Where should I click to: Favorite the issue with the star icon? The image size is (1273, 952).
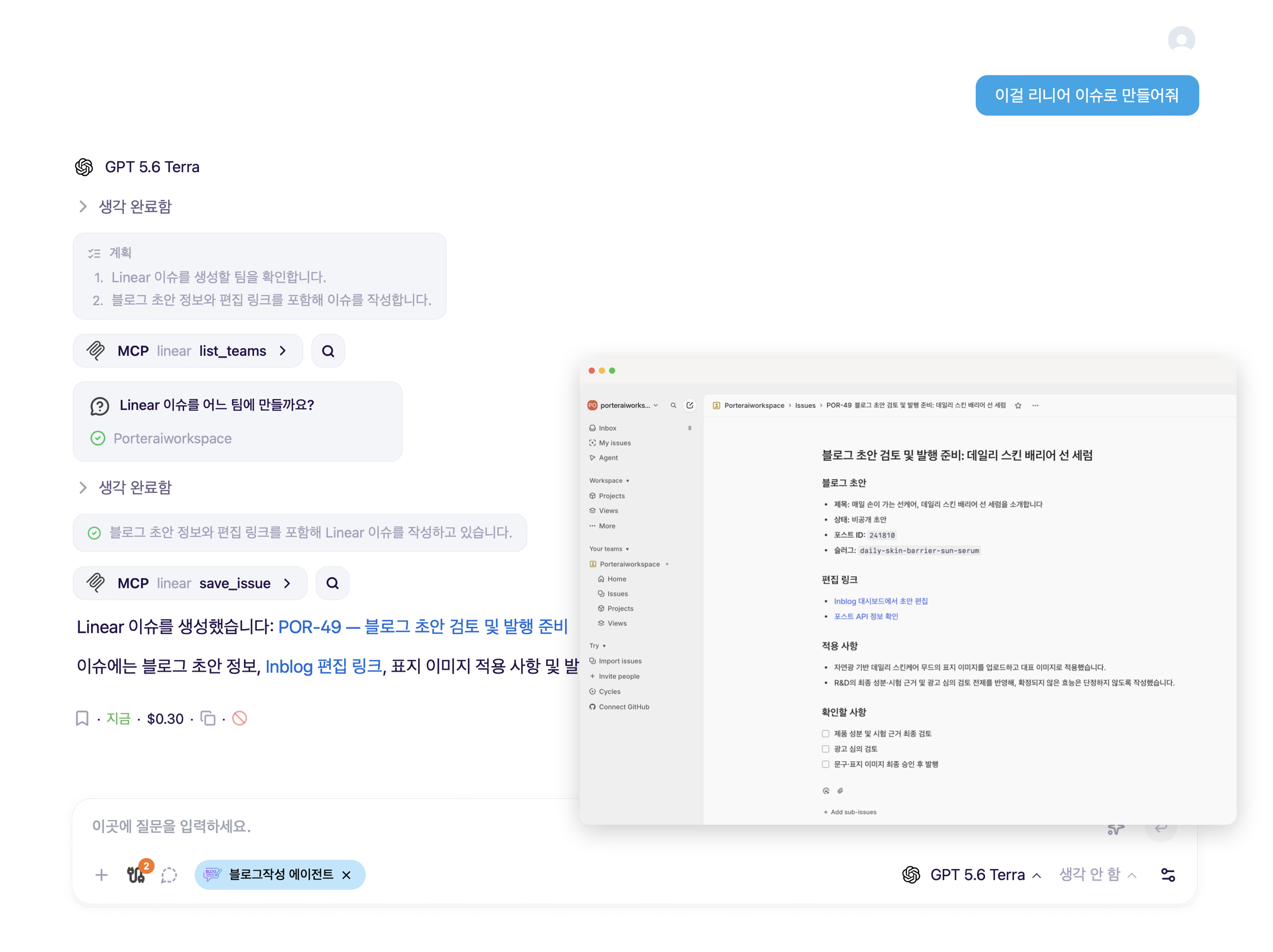[x=1018, y=405]
